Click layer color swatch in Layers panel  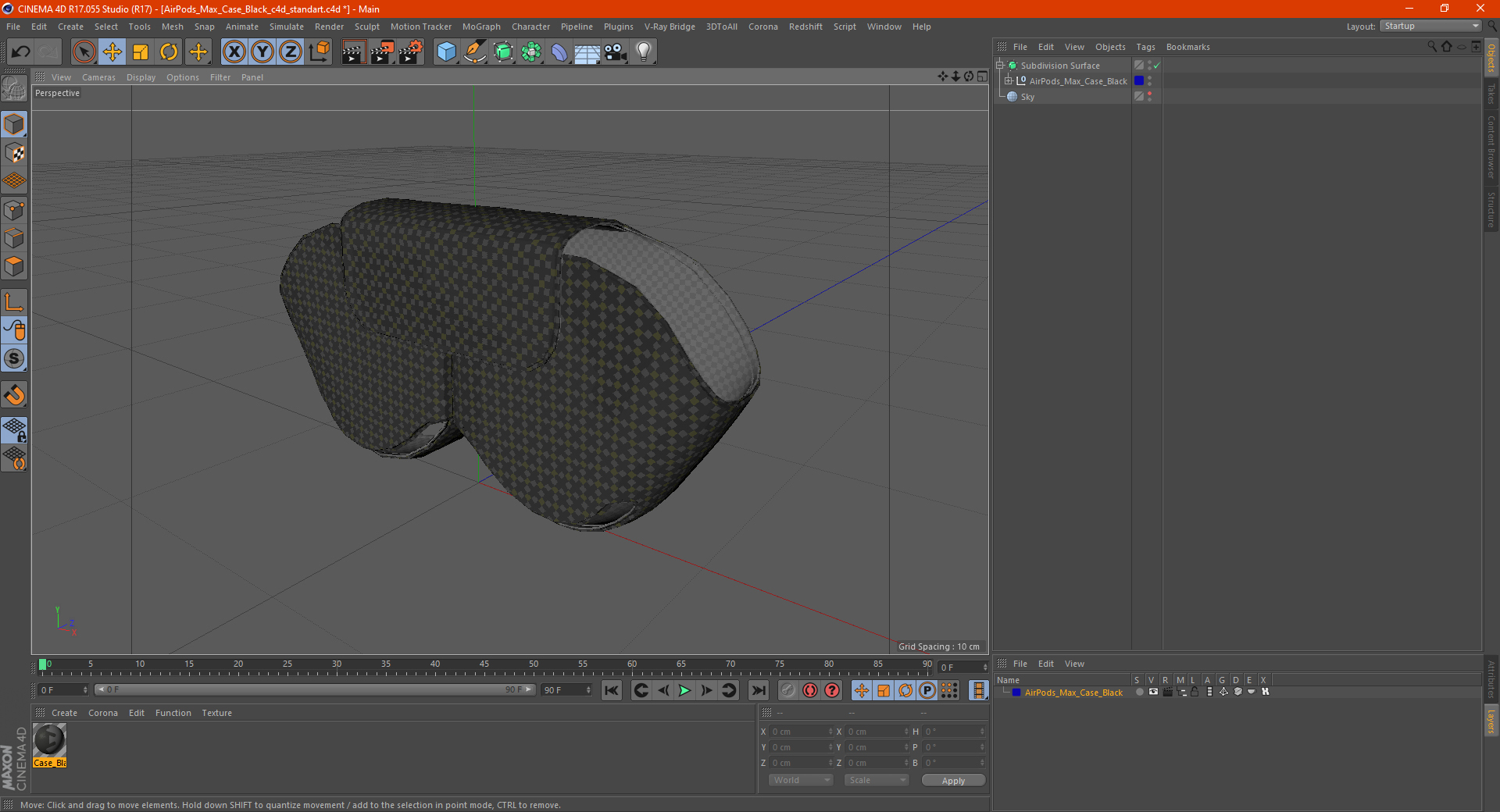click(1016, 693)
